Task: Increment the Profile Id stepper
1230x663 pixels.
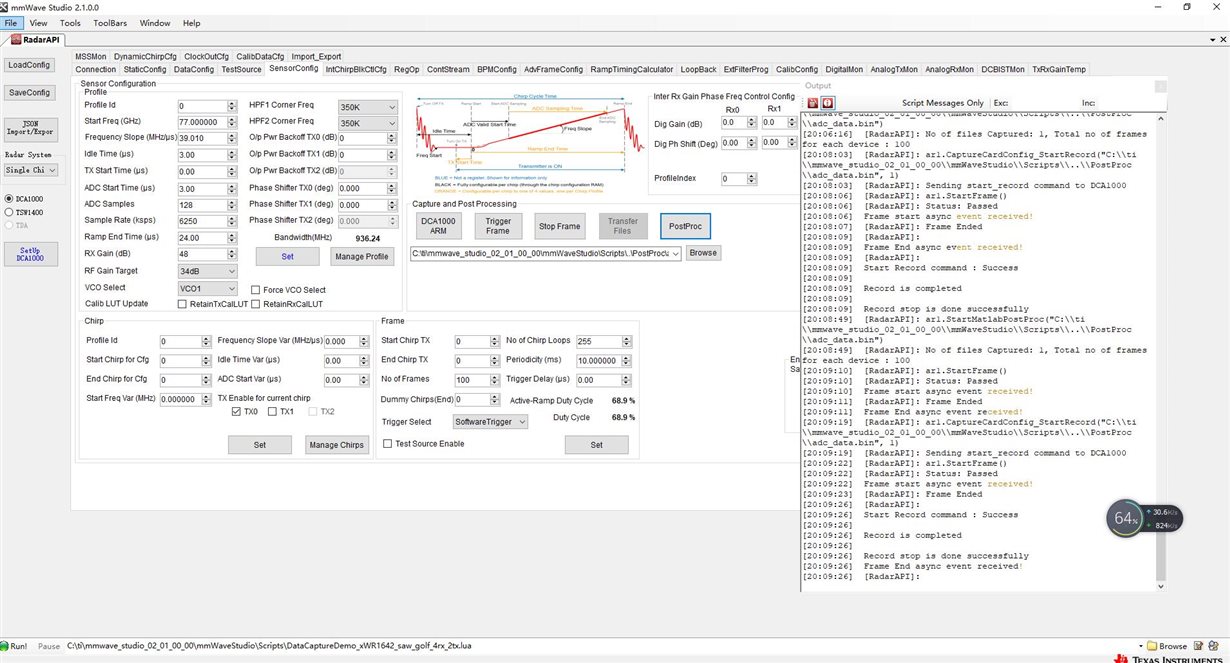Action: [x=232, y=103]
